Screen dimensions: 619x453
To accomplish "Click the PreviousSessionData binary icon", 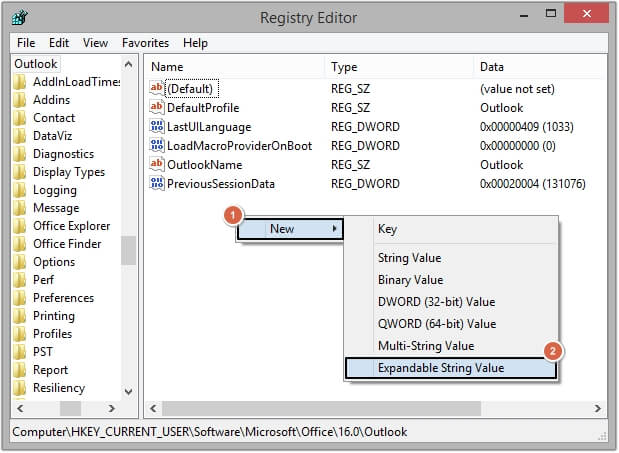I will point(156,184).
